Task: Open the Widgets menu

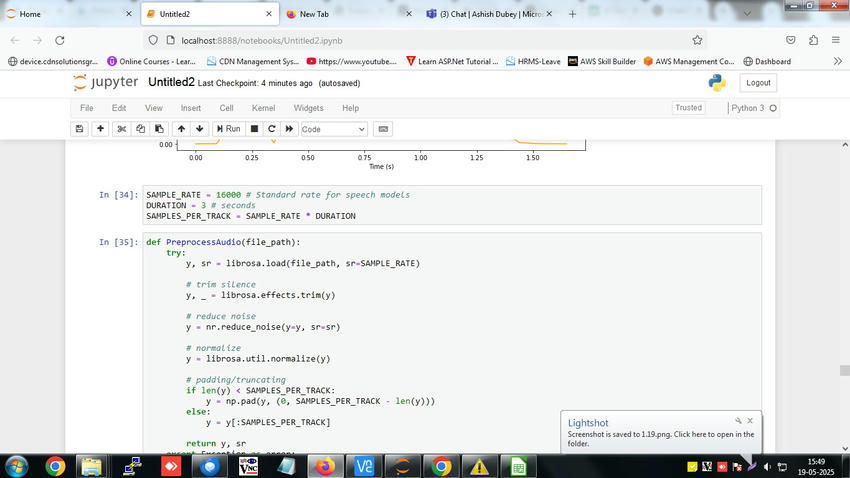Action: [x=308, y=108]
